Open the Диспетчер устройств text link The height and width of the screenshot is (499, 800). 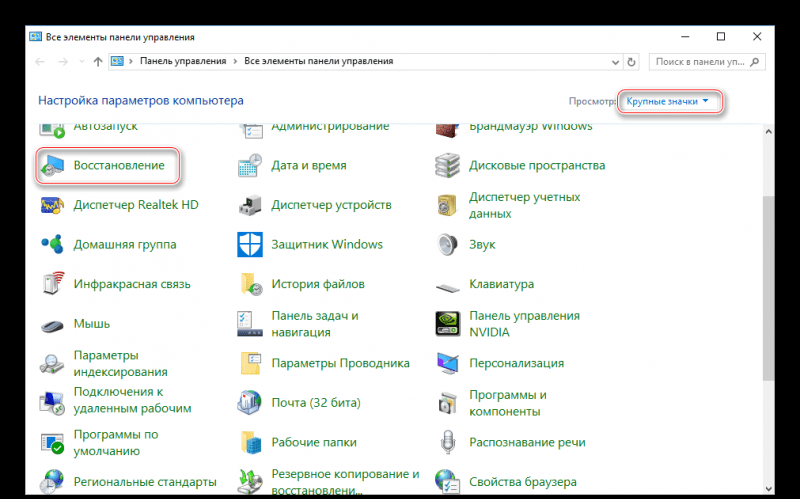click(x=331, y=205)
